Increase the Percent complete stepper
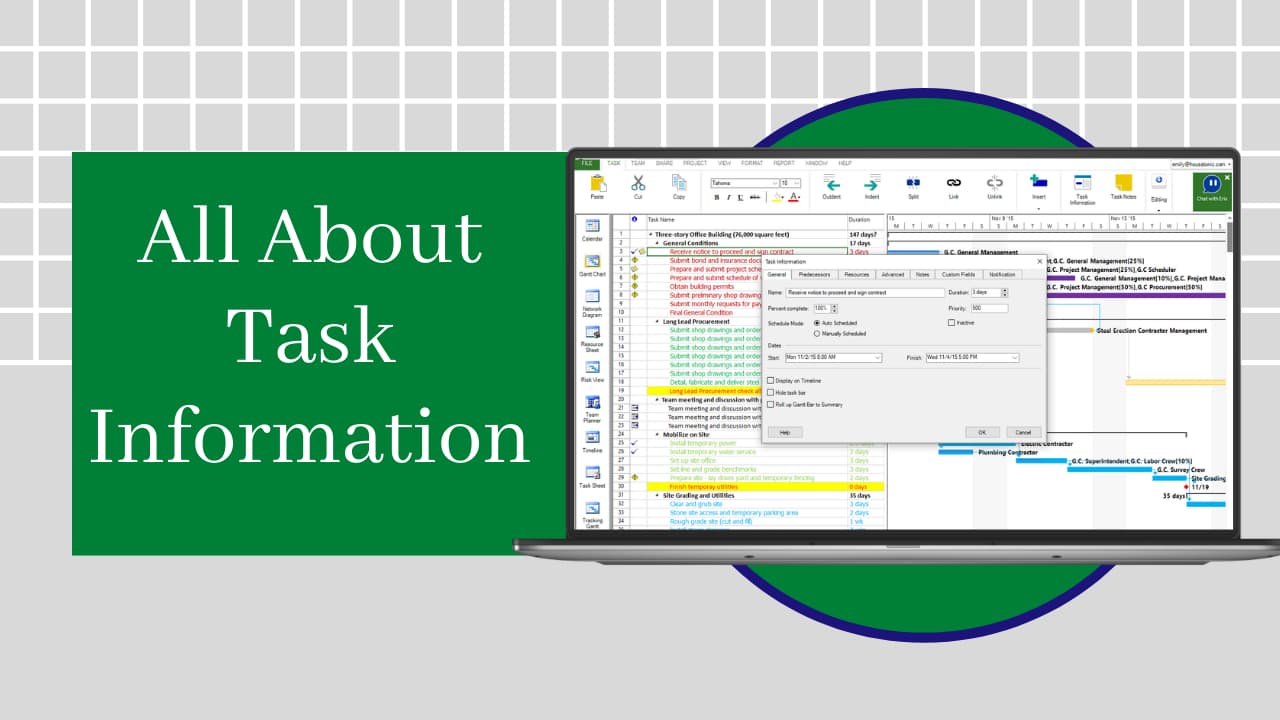 click(x=835, y=306)
